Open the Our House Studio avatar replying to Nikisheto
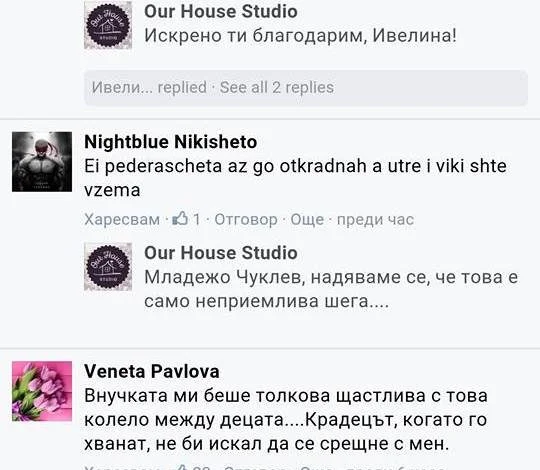The height and width of the screenshot is (470, 540). click(x=108, y=267)
